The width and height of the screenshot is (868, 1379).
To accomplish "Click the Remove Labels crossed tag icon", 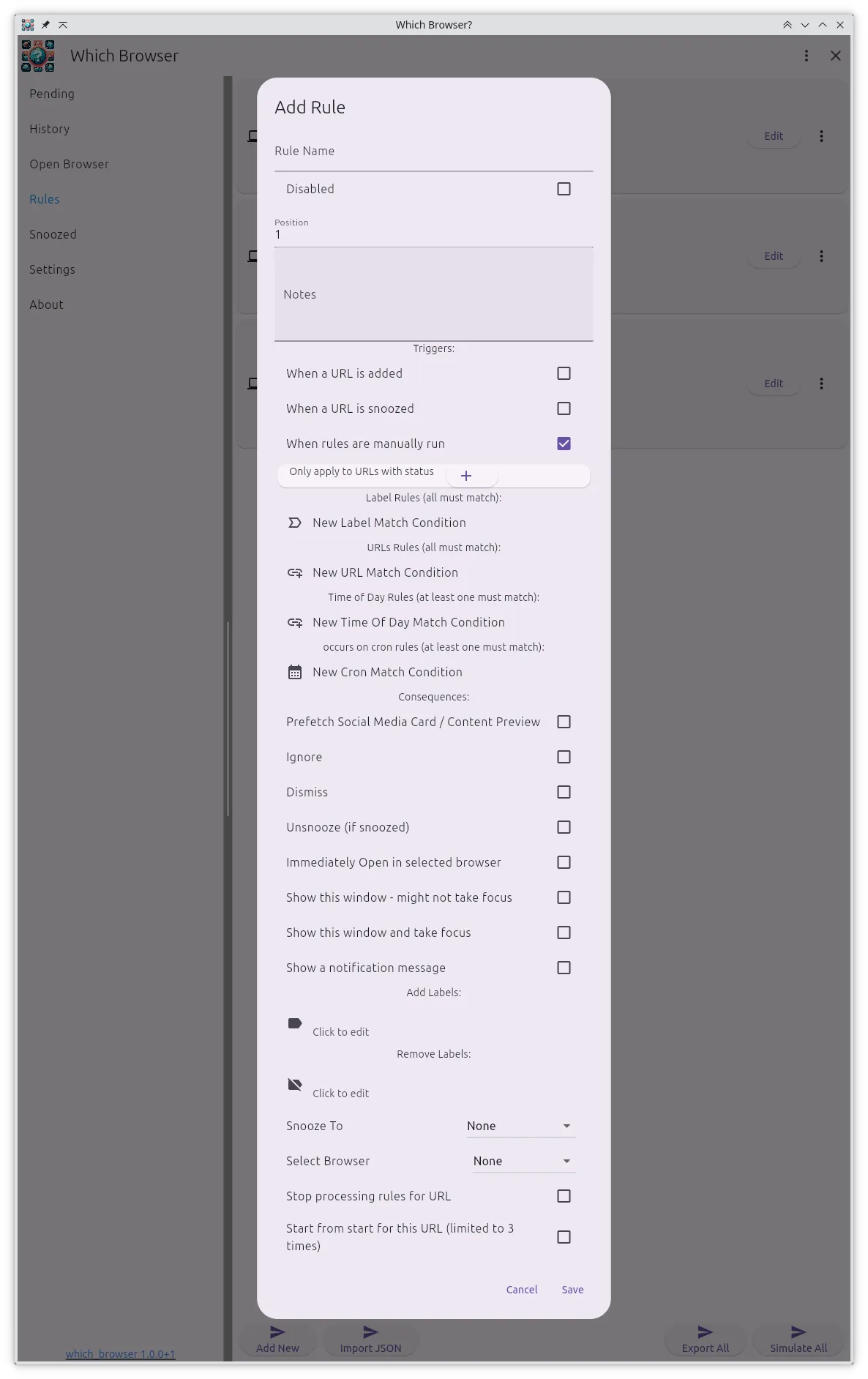I will pyautogui.click(x=295, y=1085).
